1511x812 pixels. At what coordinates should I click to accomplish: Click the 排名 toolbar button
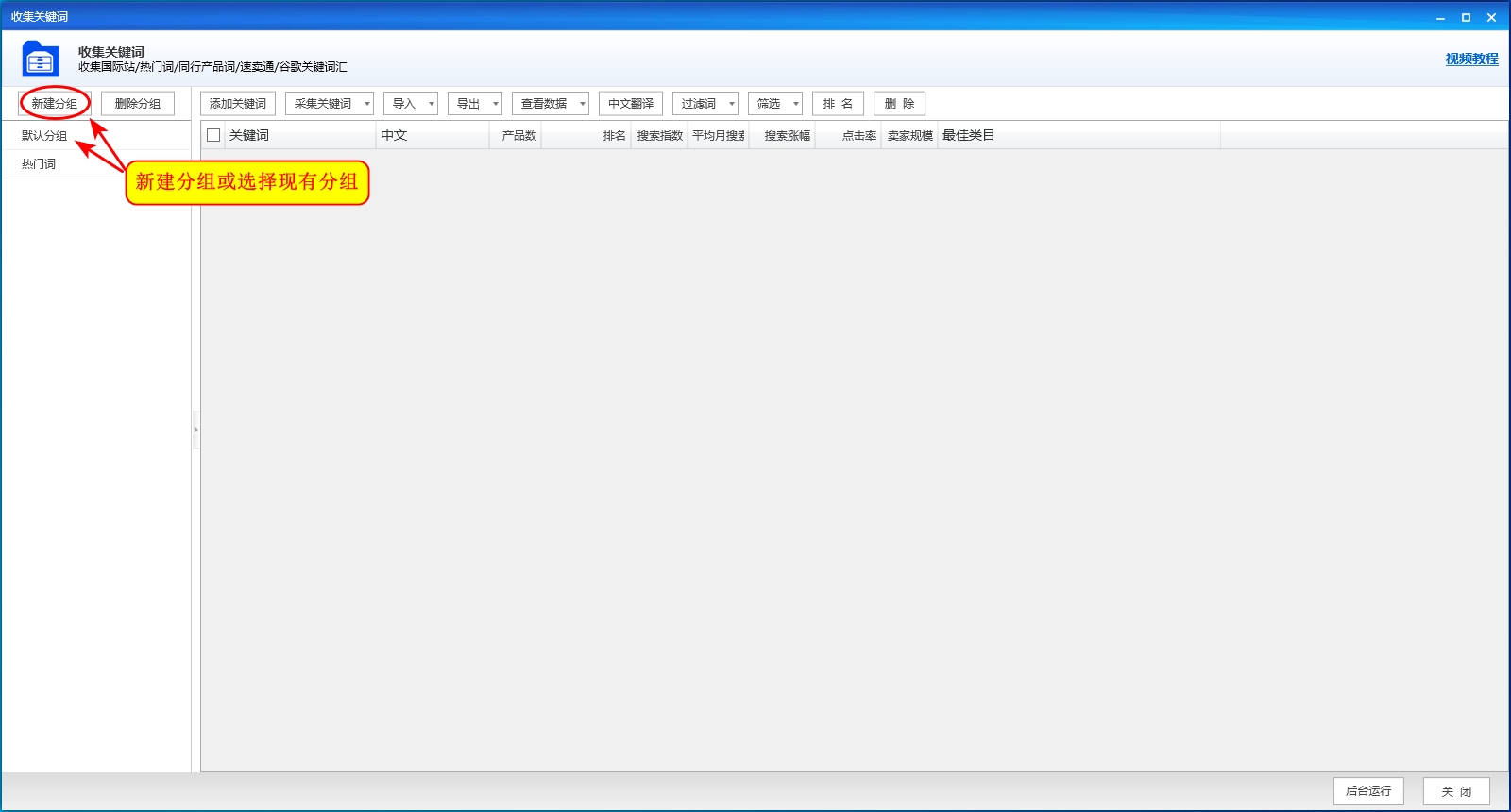[x=838, y=104]
